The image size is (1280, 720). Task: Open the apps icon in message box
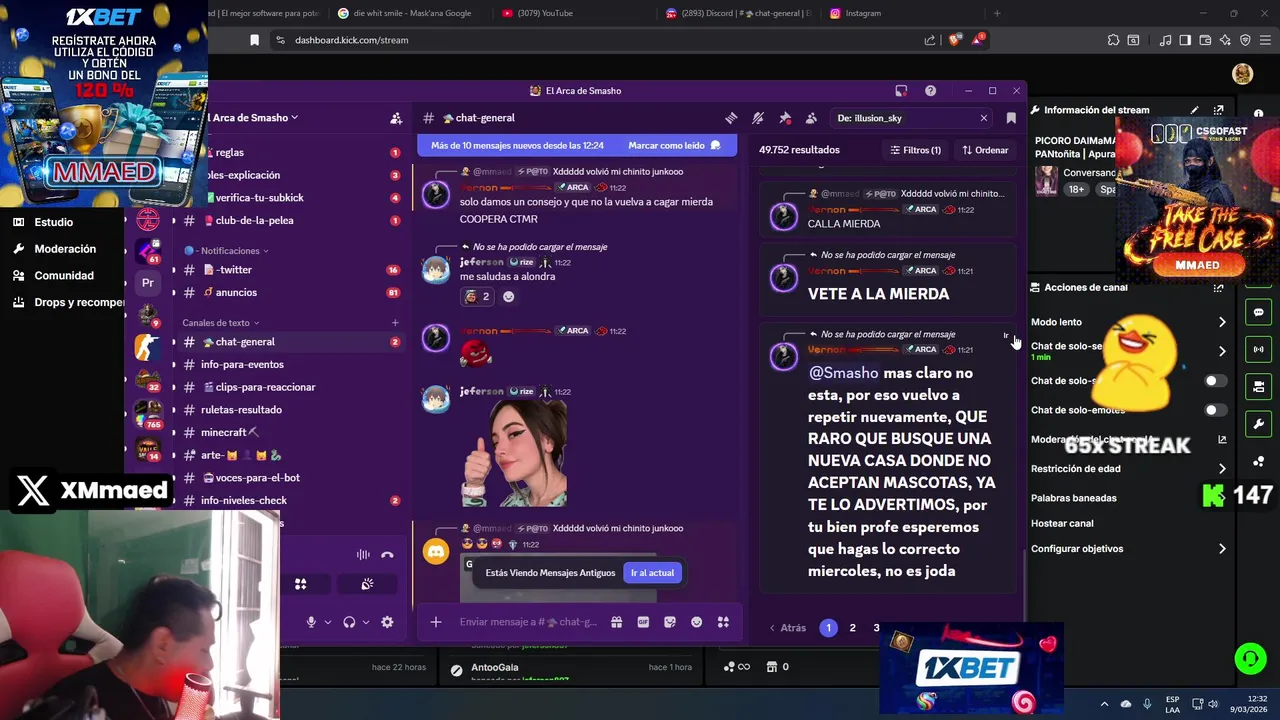tap(723, 622)
